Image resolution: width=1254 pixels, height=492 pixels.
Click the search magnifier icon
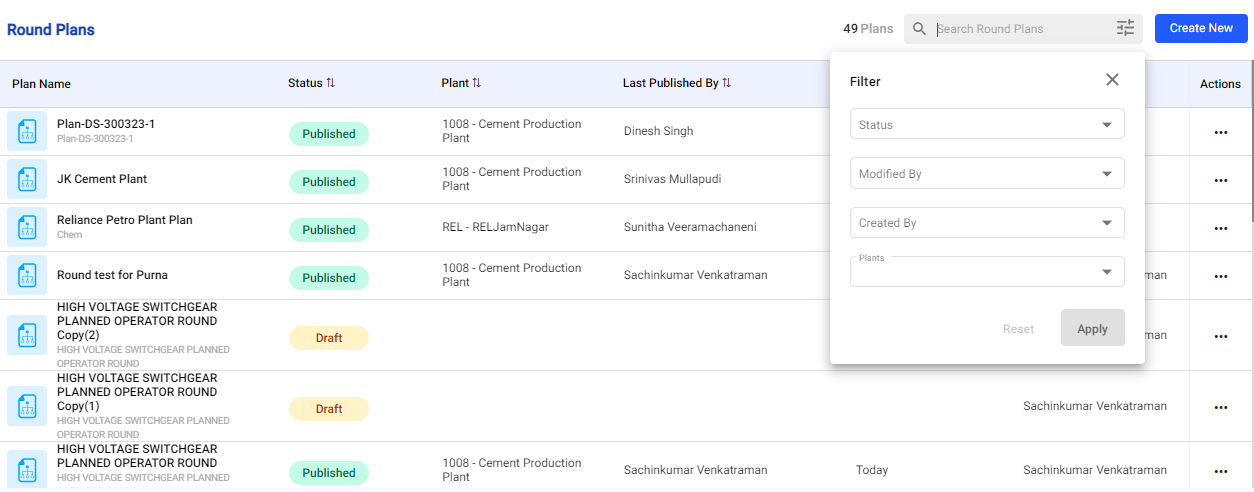click(x=920, y=29)
